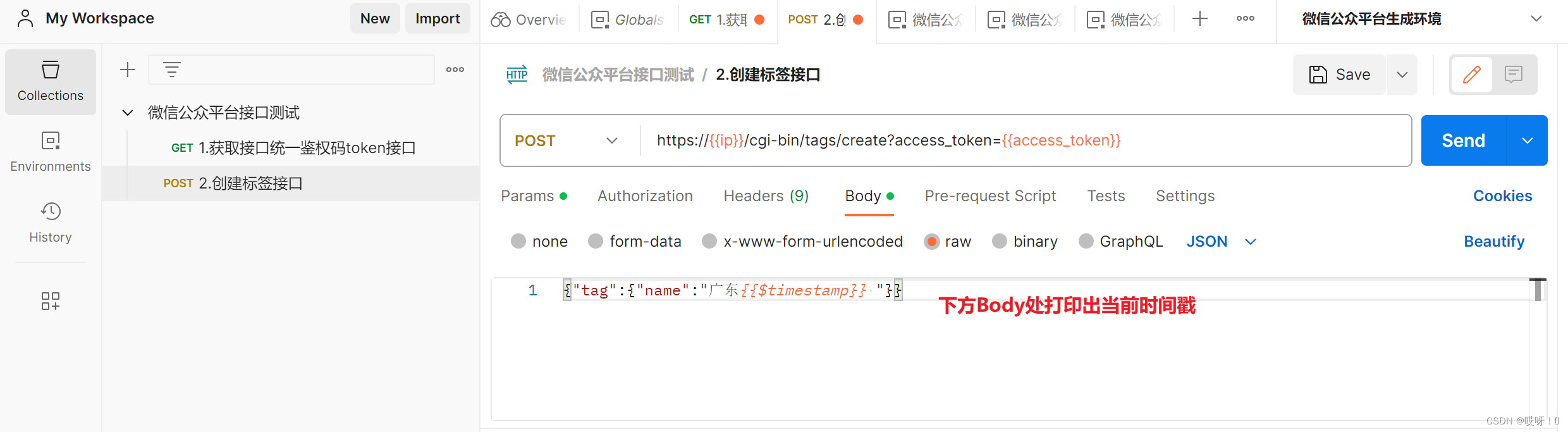The width and height of the screenshot is (1568, 432).
Task: Click the Send button
Action: (1464, 140)
